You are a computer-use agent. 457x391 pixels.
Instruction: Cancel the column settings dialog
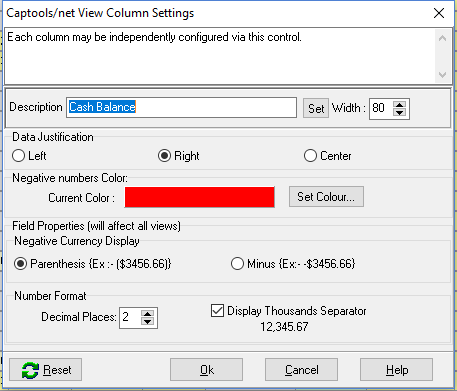pos(301,370)
